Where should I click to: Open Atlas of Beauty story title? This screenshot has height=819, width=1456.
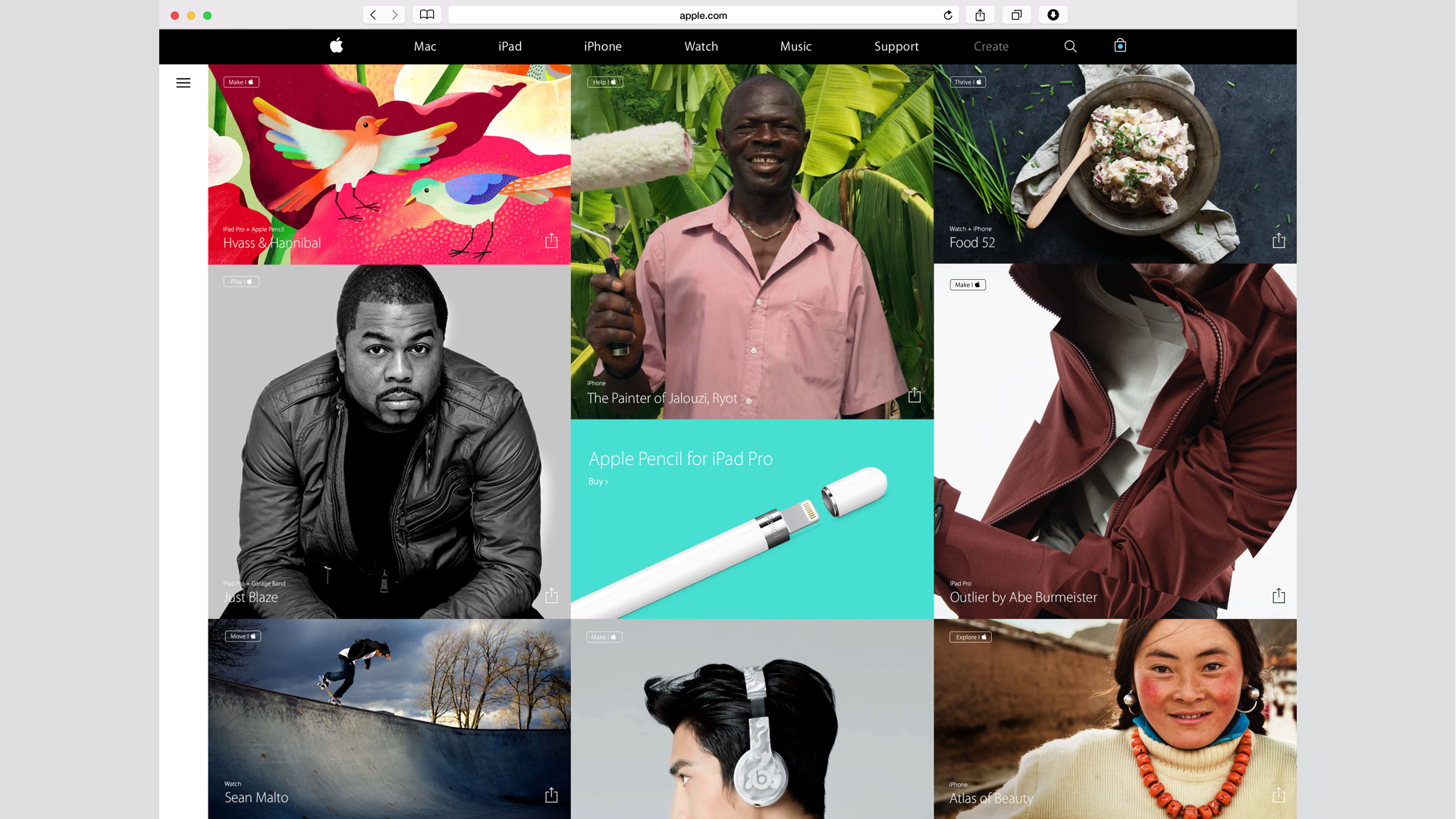click(x=991, y=799)
